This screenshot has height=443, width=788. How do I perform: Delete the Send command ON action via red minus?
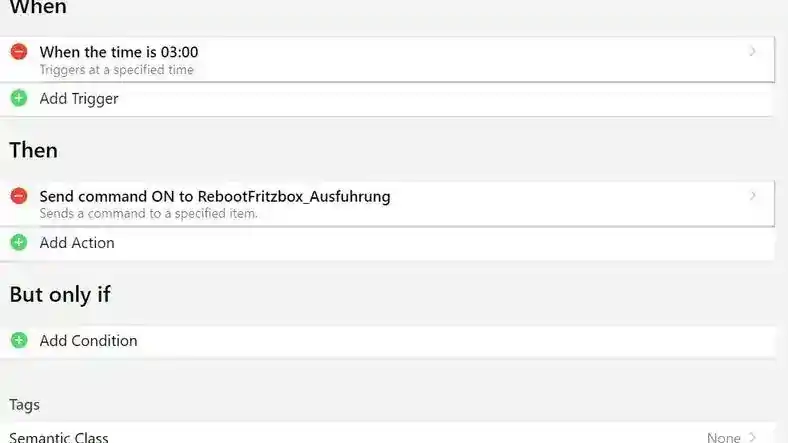19,196
